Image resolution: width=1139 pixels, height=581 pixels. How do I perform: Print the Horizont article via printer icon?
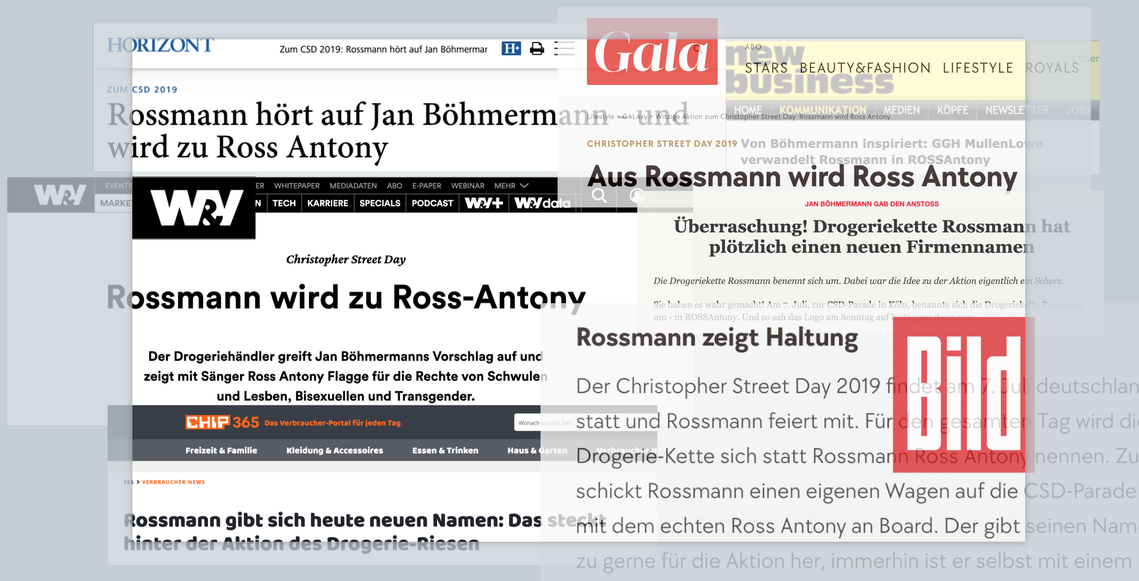tap(537, 49)
